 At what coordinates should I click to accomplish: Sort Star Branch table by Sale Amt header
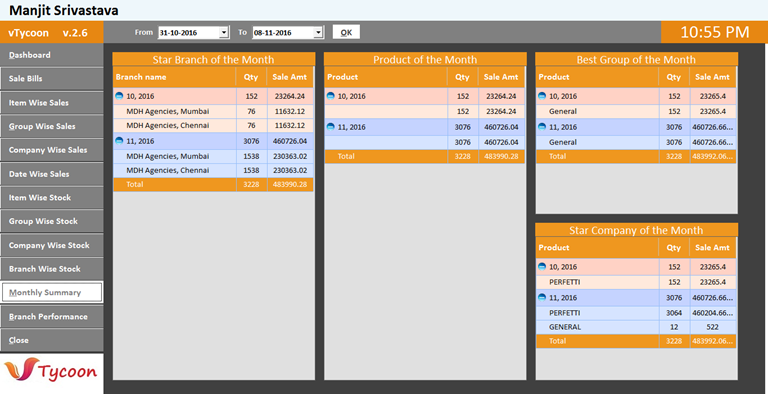290,77
